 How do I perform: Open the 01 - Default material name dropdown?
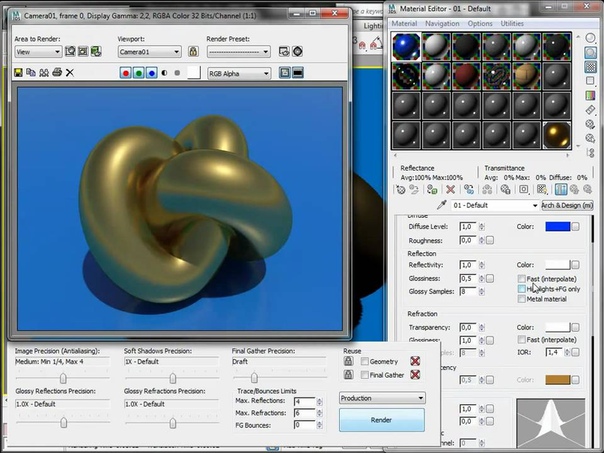(x=495, y=205)
